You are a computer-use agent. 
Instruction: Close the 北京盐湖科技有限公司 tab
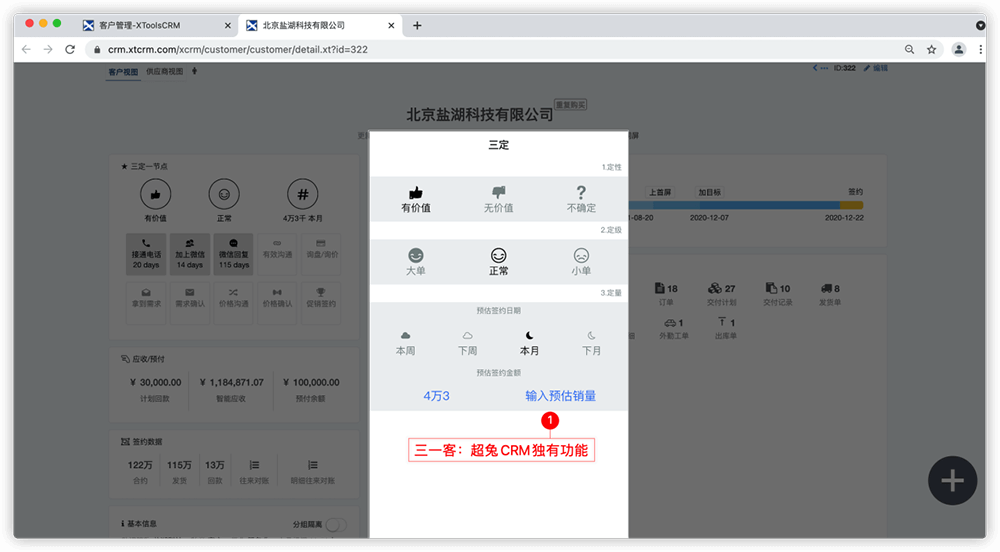(391, 25)
